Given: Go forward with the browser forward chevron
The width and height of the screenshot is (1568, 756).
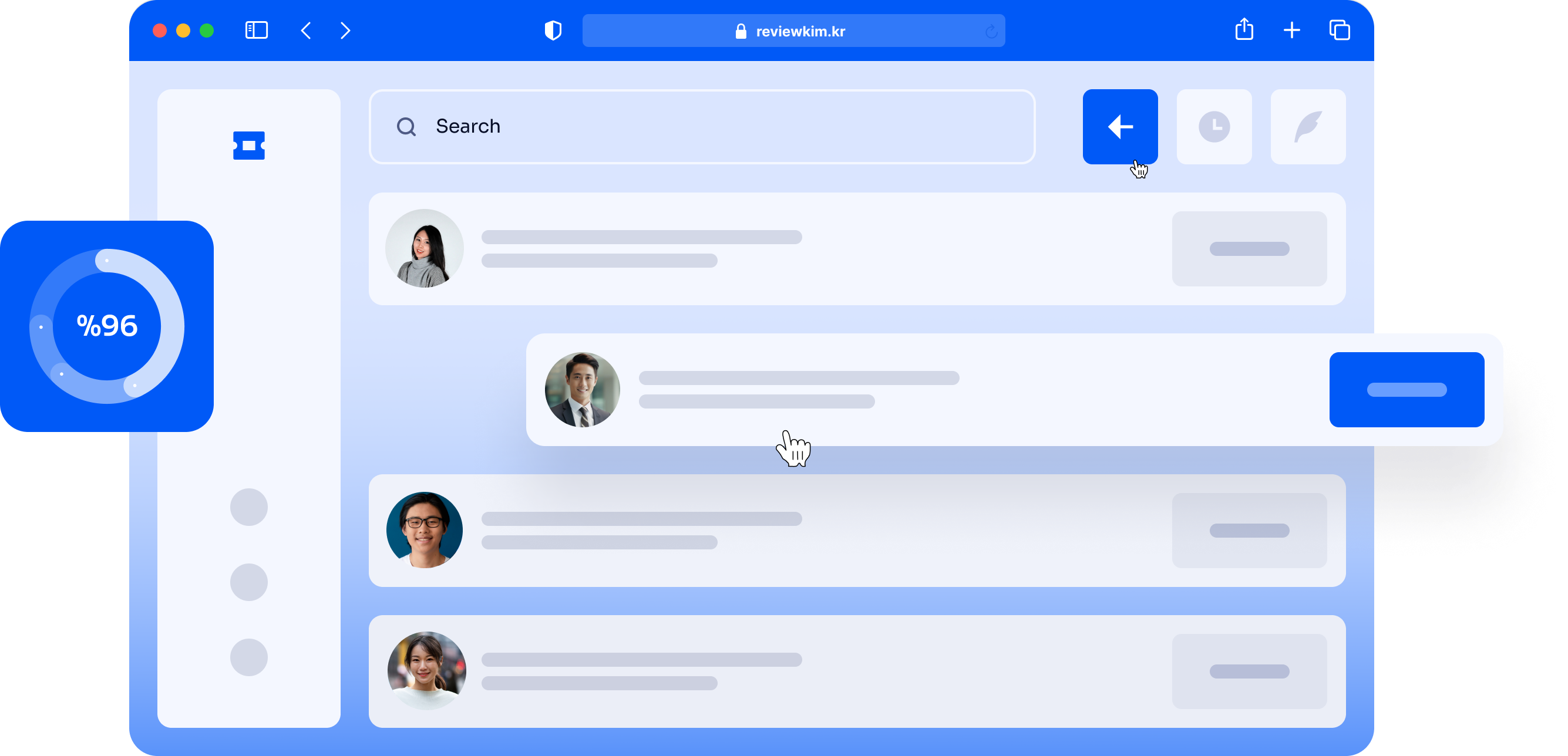Looking at the screenshot, I should [345, 31].
